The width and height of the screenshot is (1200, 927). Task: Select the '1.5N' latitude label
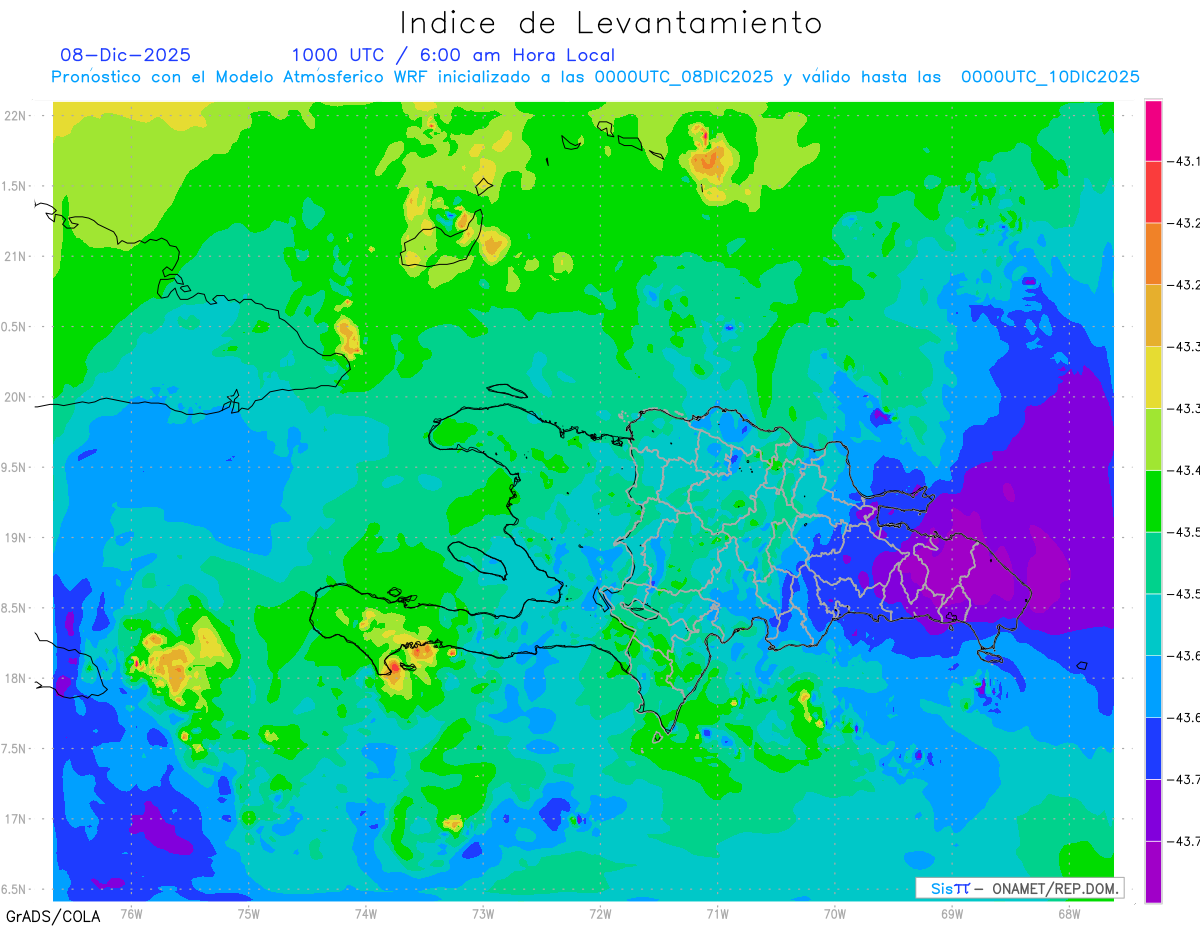coord(14,186)
